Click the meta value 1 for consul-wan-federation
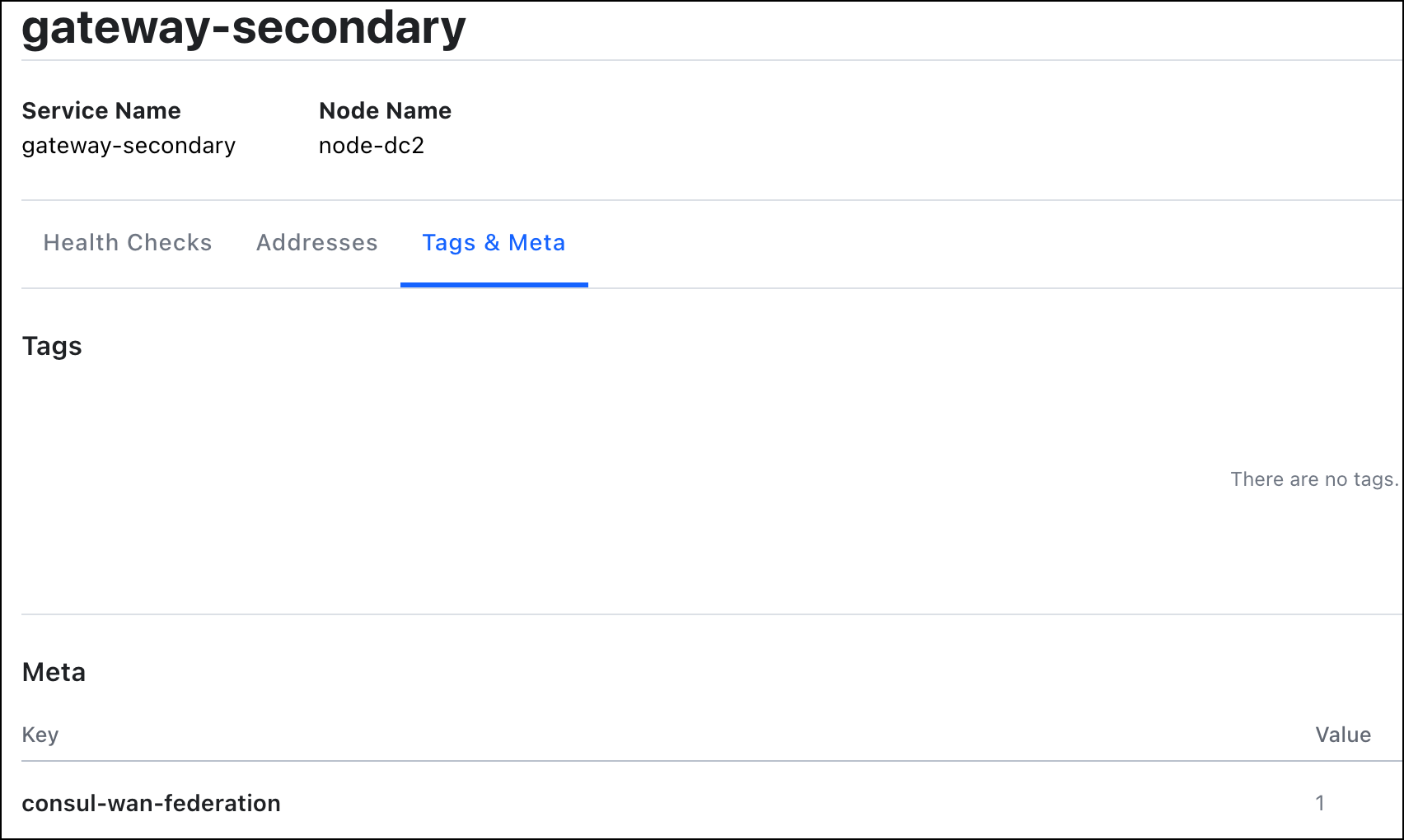1404x840 pixels. pos(1320,803)
